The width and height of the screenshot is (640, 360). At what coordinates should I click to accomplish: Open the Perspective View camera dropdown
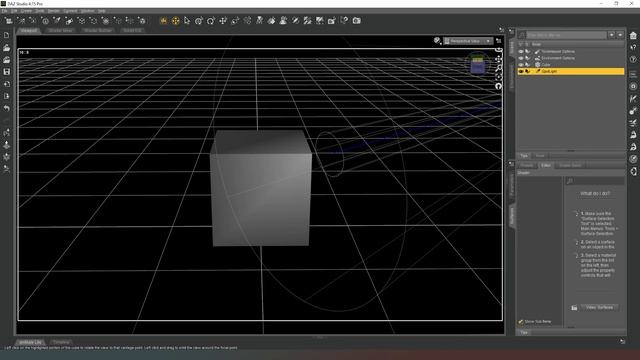pos(468,41)
